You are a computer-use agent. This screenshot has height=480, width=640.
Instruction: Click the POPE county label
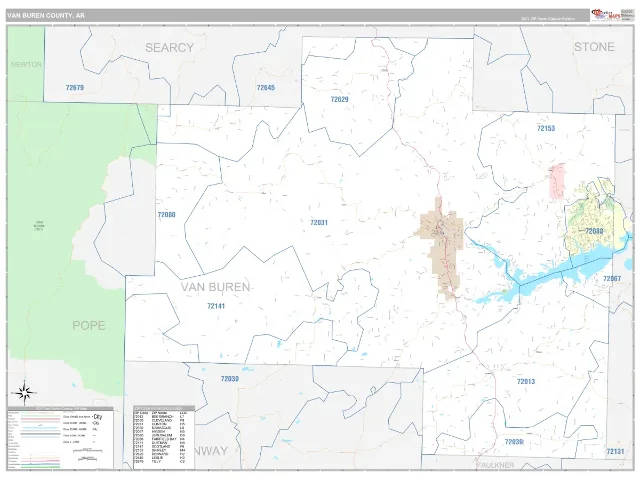[x=89, y=325]
